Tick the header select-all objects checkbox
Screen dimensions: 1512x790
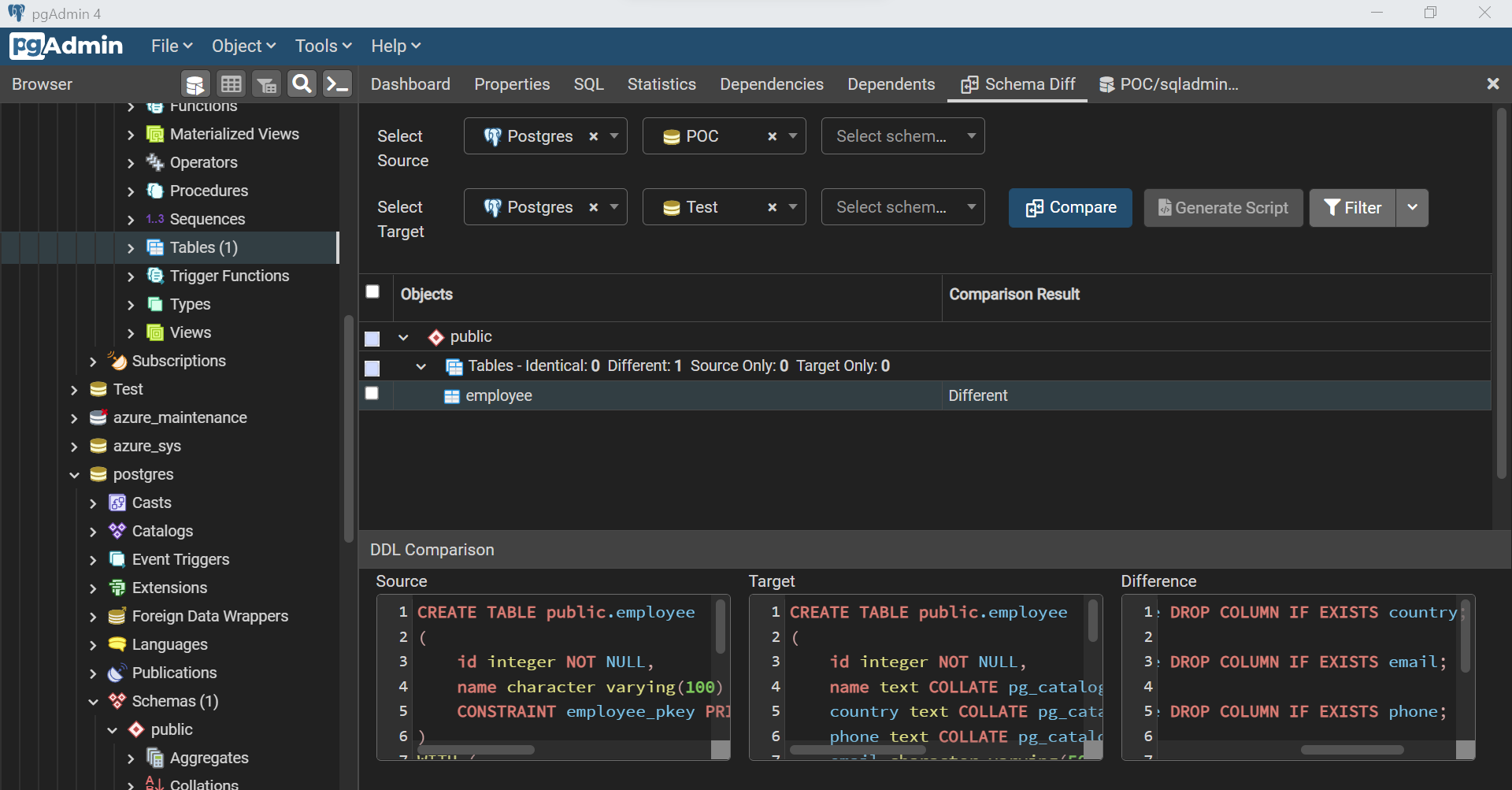373,292
